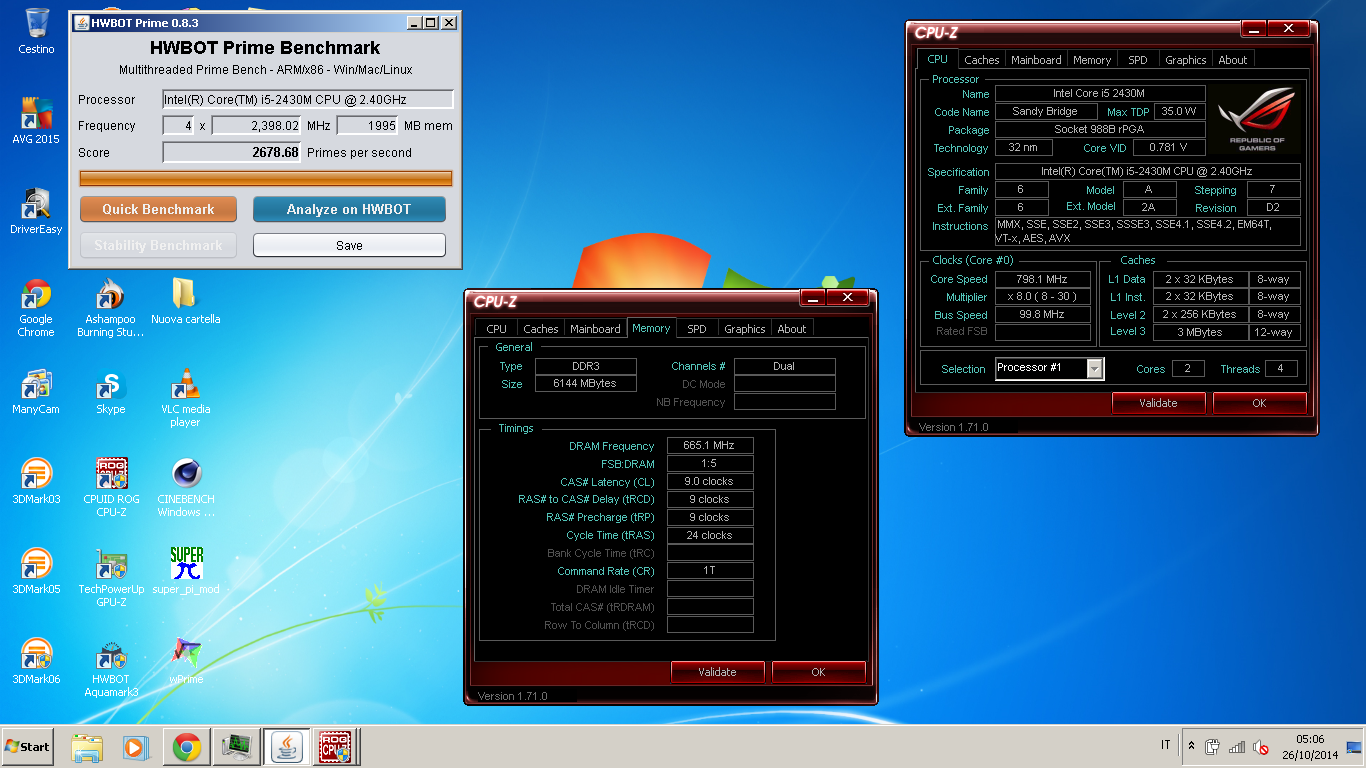1366x768 pixels.
Task: Open Windows Explorer from taskbar
Action: pyautogui.click(x=87, y=747)
